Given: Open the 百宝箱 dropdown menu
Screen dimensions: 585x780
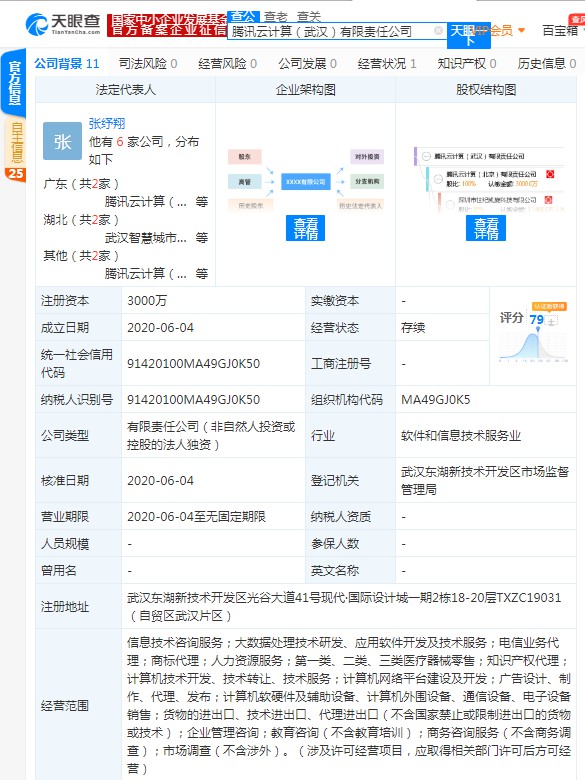Looking at the screenshot, I should click(x=563, y=31).
